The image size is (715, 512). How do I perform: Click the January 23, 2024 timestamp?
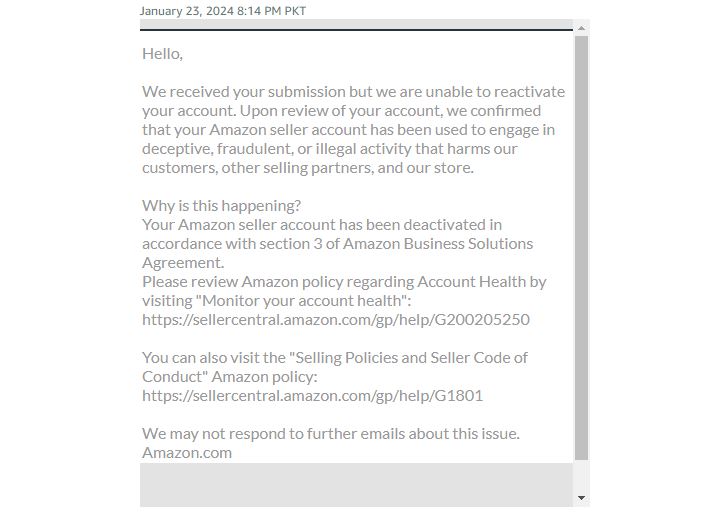223,11
